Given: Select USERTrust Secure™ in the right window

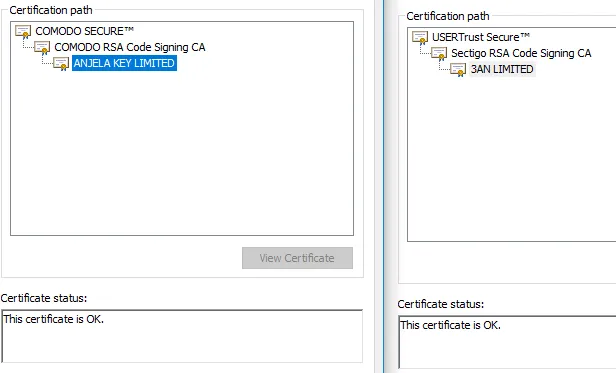Looking at the screenshot, I should click(x=481, y=37).
